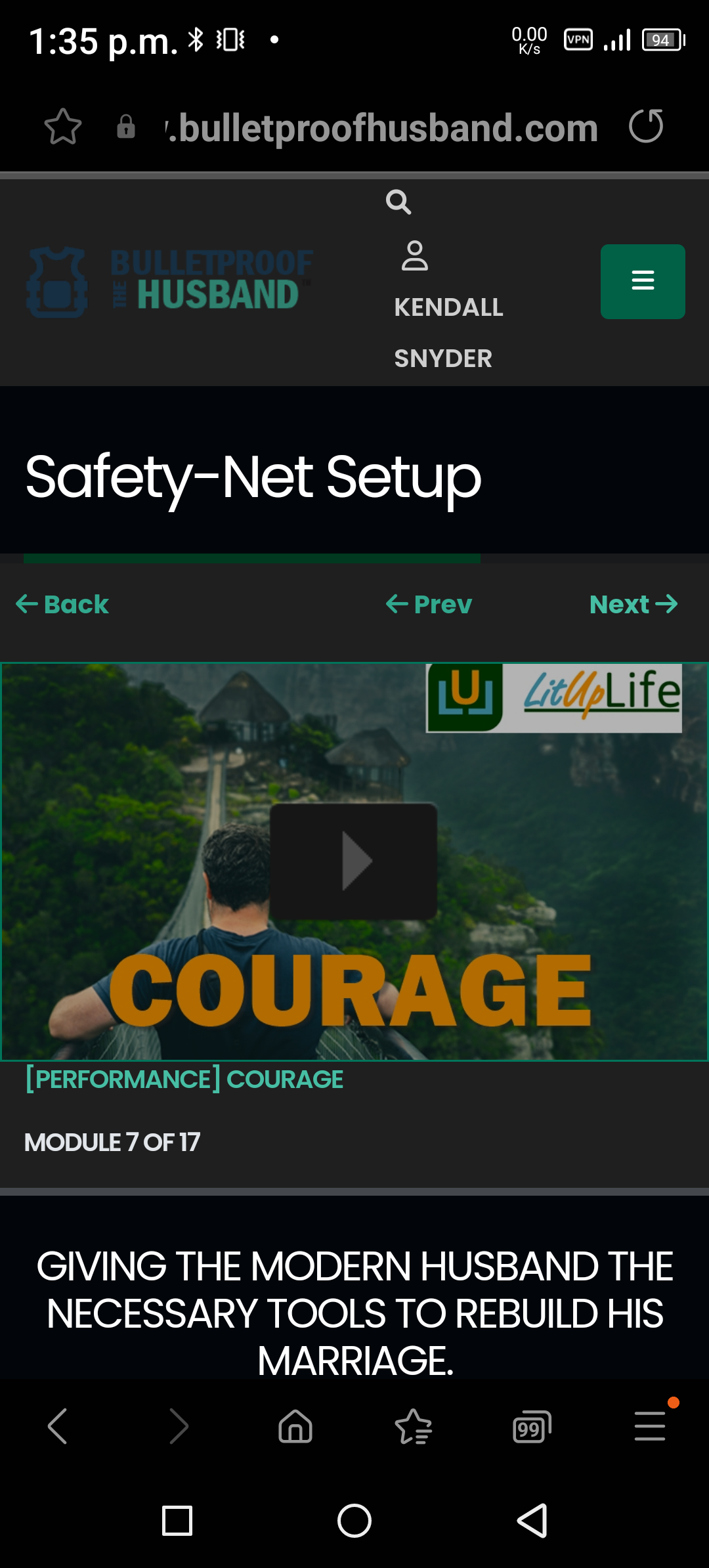
Task: Go to the browser home page
Action: point(295,1426)
